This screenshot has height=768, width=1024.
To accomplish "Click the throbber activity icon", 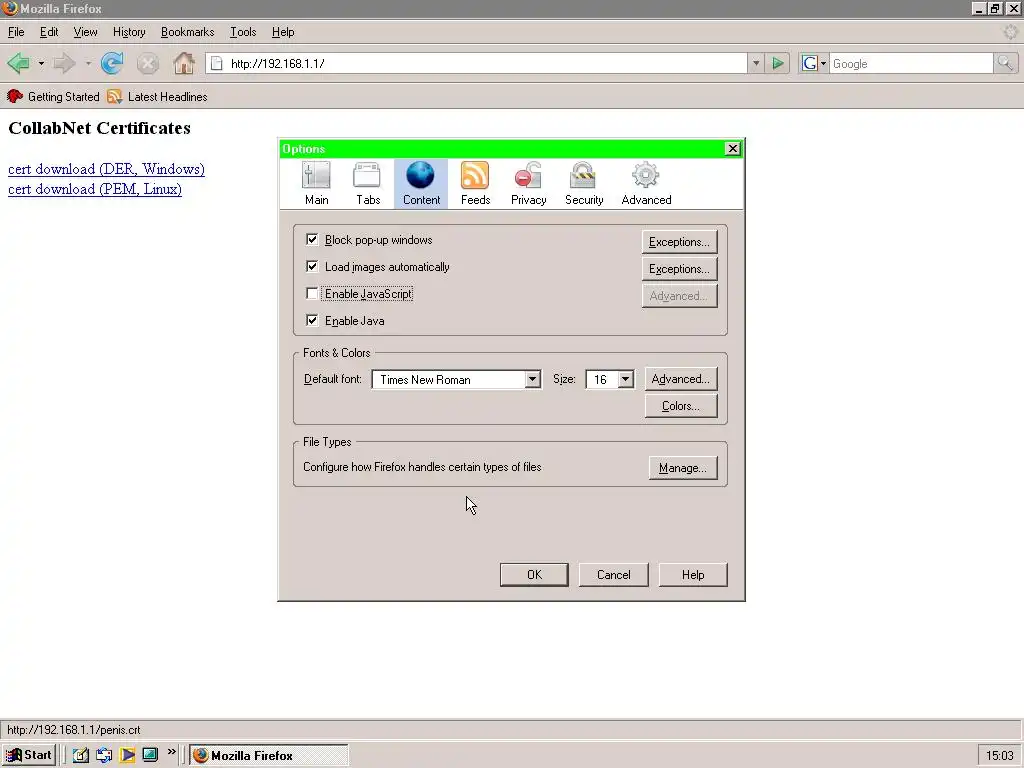I will point(1010,31).
